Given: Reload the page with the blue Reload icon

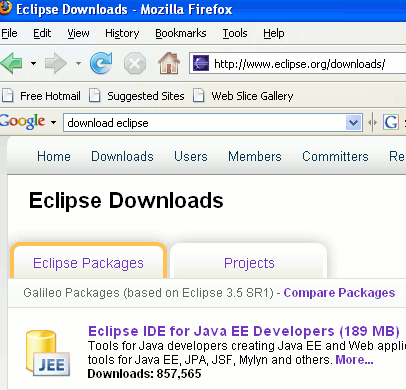Looking at the screenshot, I should (x=101, y=63).
